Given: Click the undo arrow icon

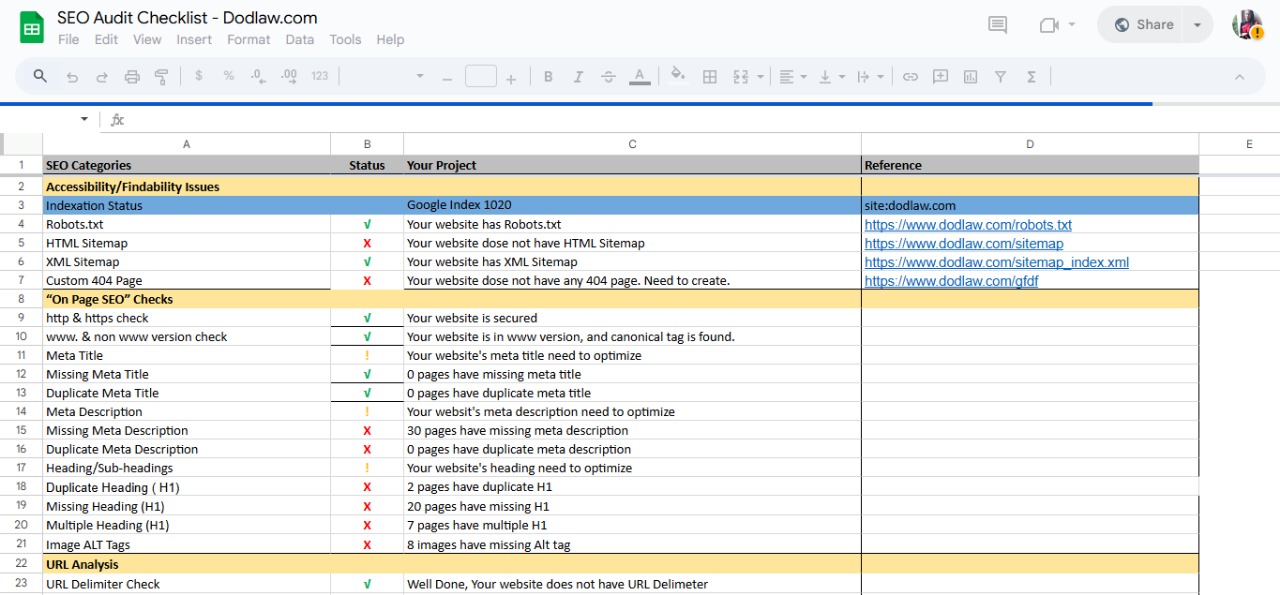Looking at the screenshot, I should pos(72,77).
